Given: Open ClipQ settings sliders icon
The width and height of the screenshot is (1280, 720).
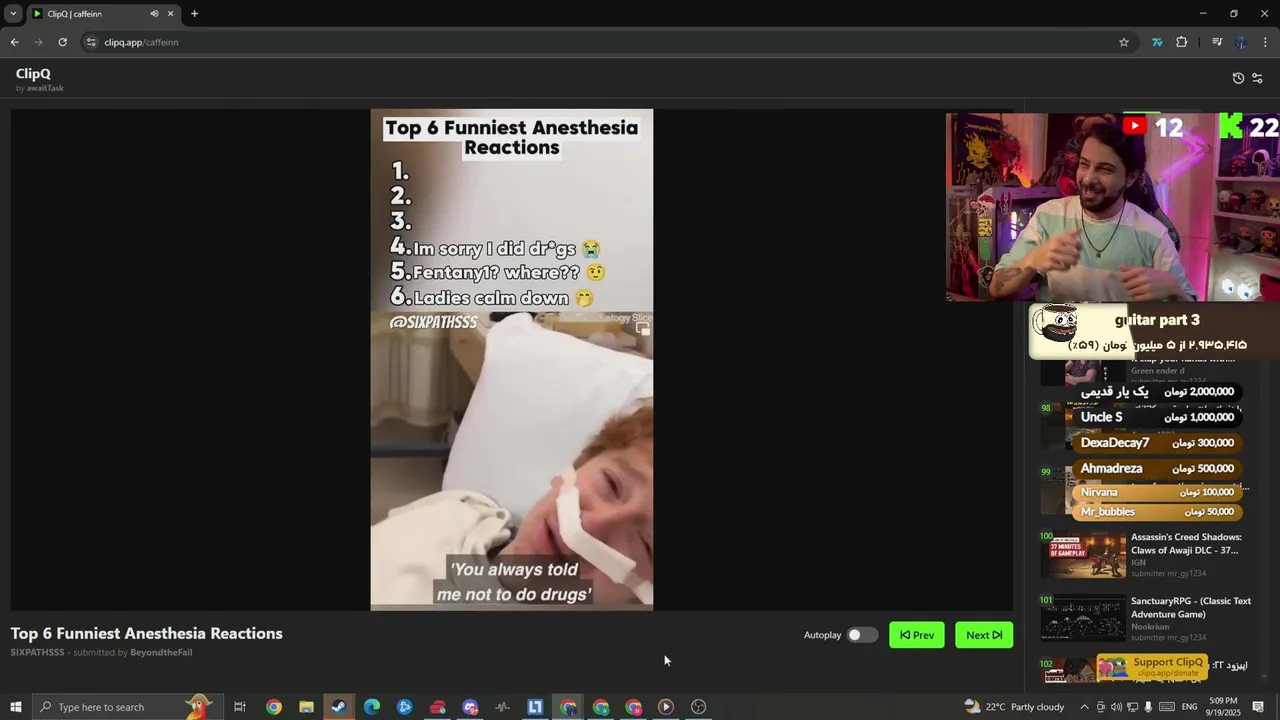Looking at the screenshot, I should pyautogui.click(x=1257, y=78).
